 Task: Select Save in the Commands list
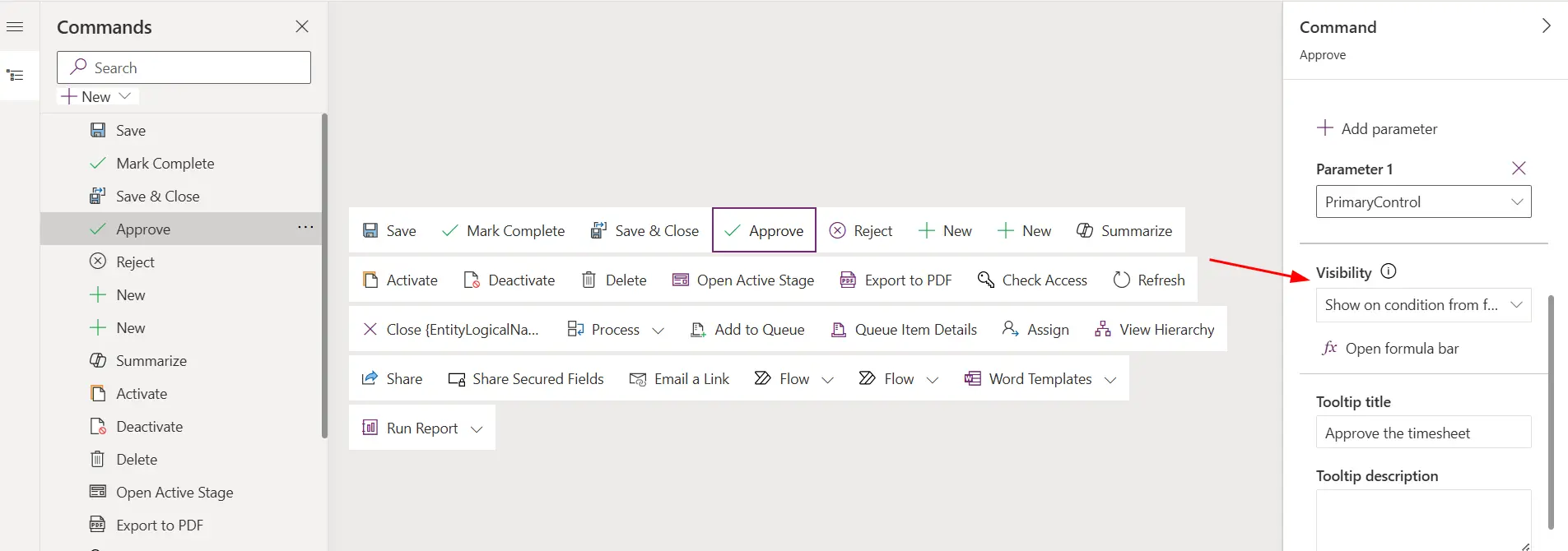(180, 130)
